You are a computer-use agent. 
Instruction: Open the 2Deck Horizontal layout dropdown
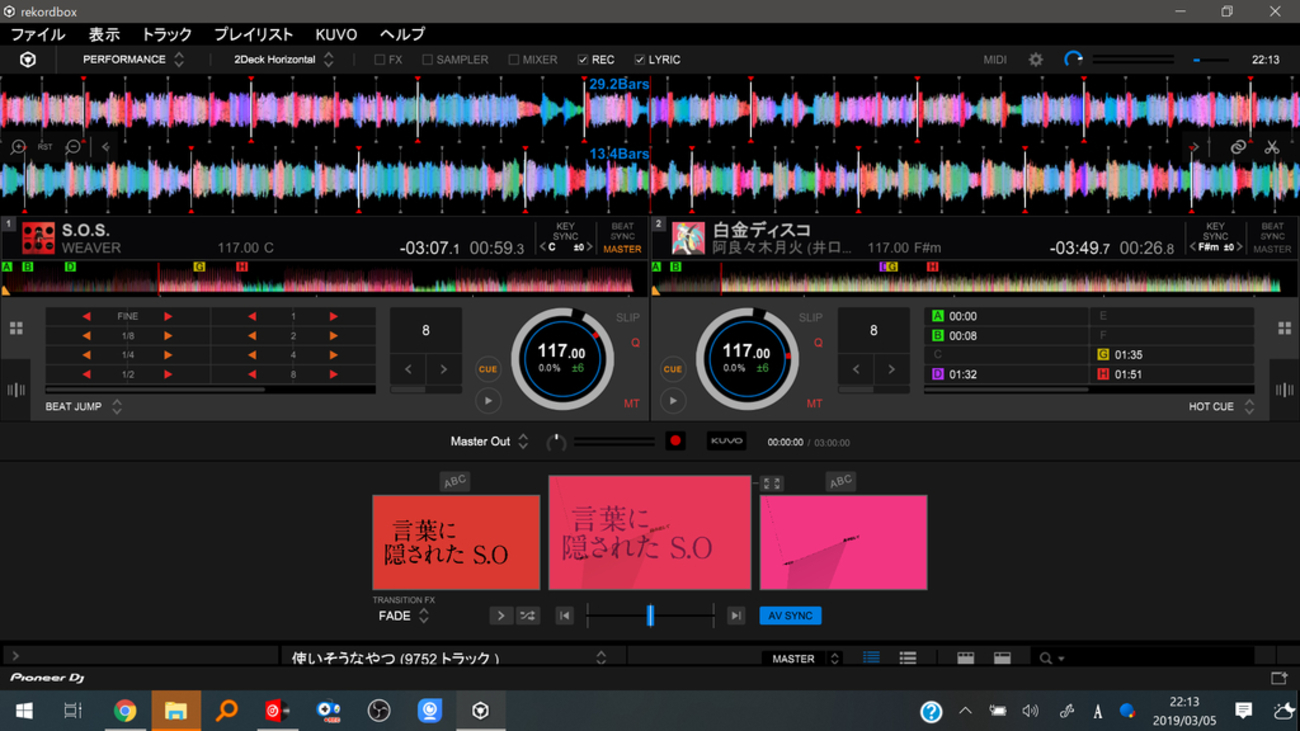(x=283, y=60)
